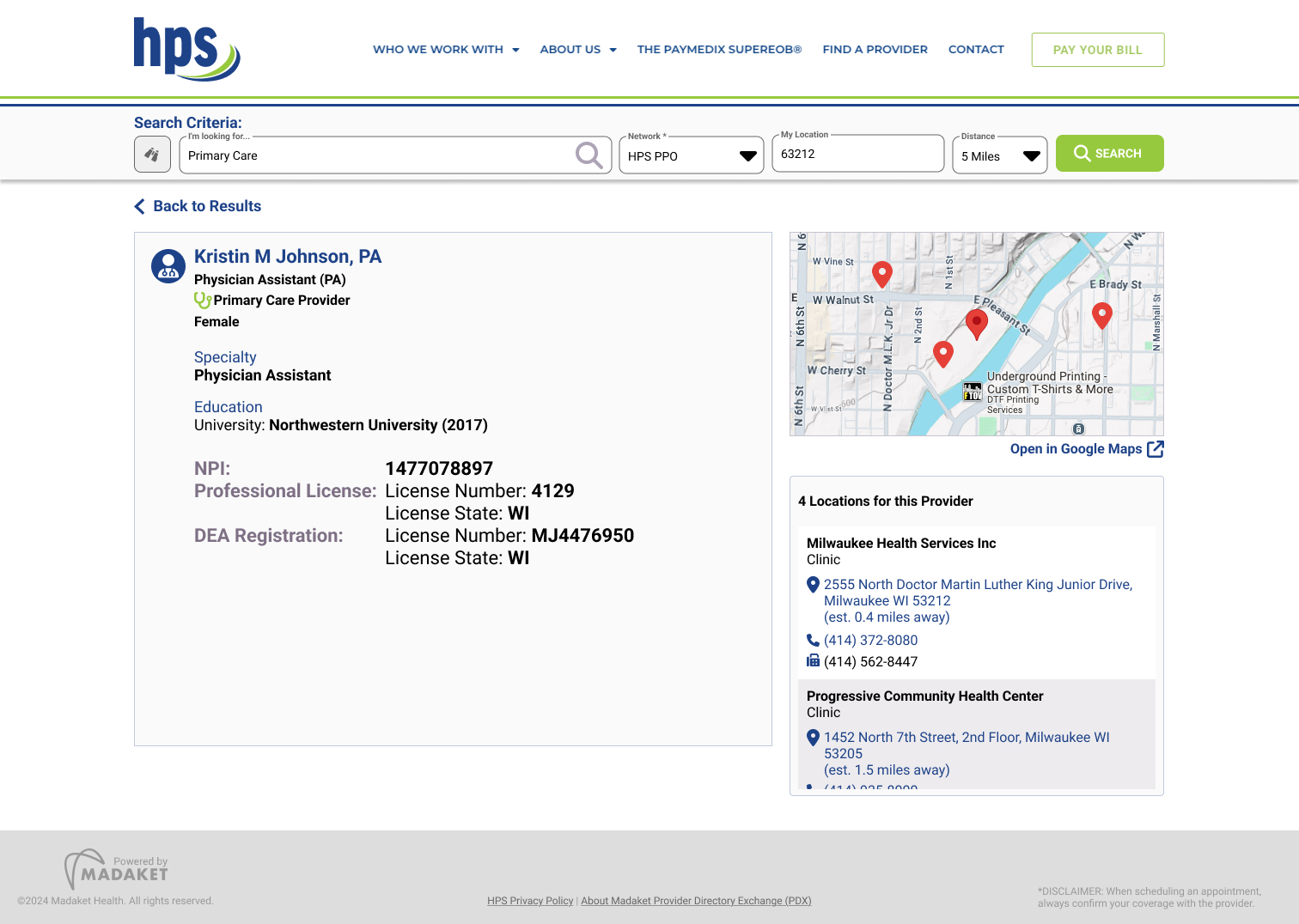This screenshot has width=1299, height=924.
Task: Go Back to Results
Action: (198, 206)
